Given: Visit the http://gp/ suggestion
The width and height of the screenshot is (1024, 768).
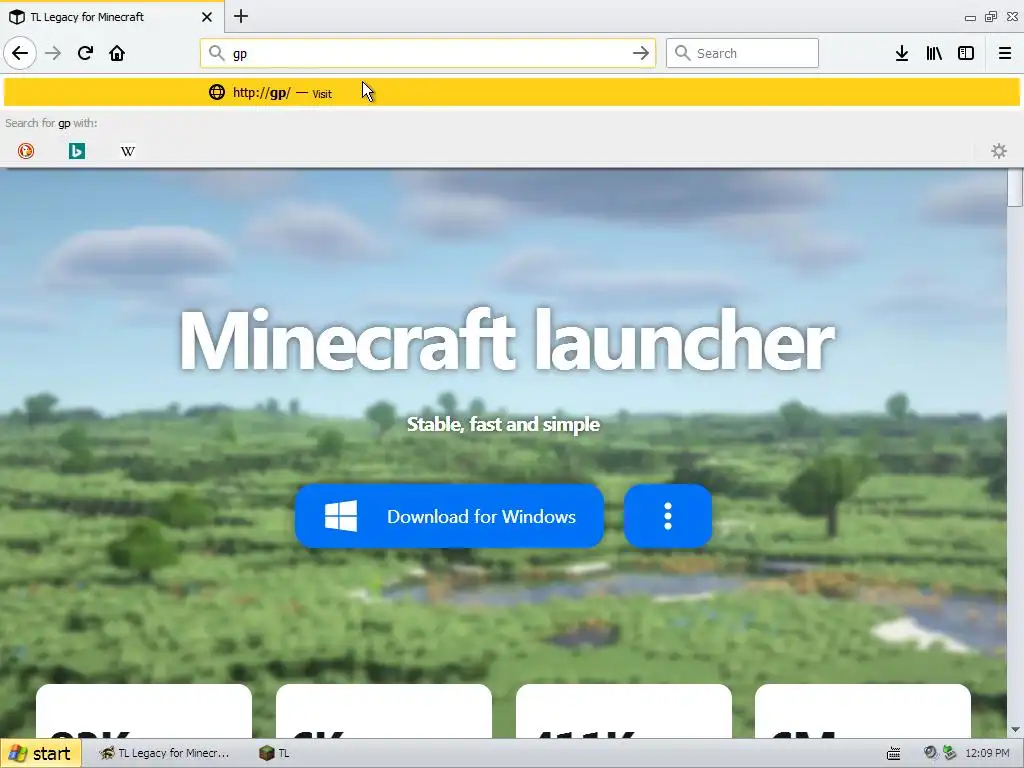Looking at the screenshot, I should click(x=512, y=92).
